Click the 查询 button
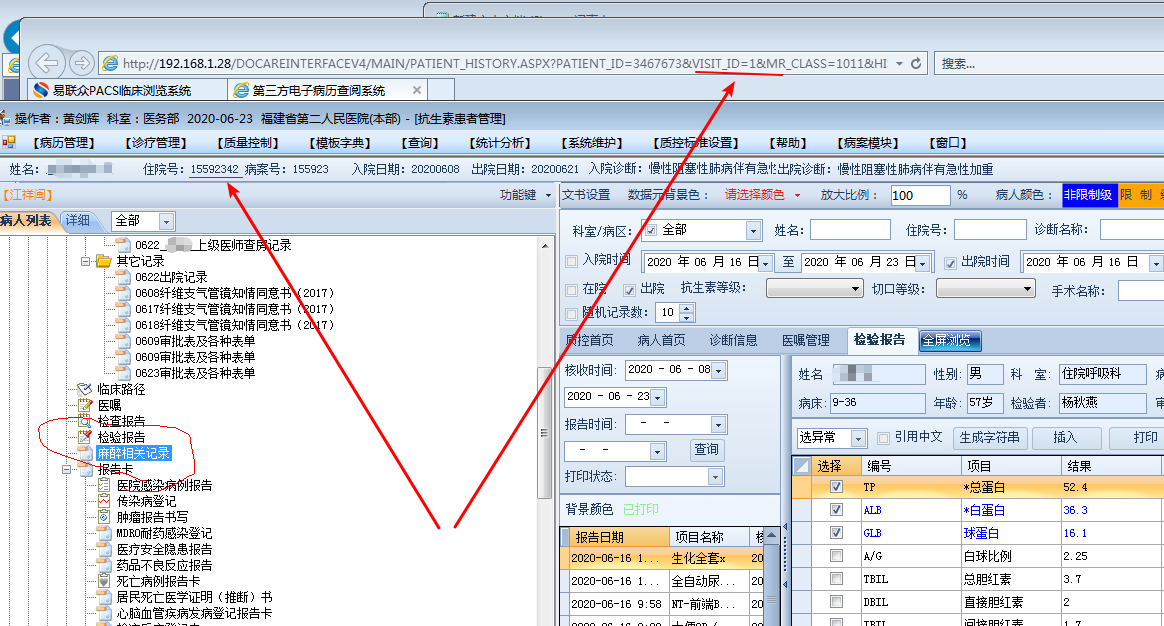 pos(706,449)
